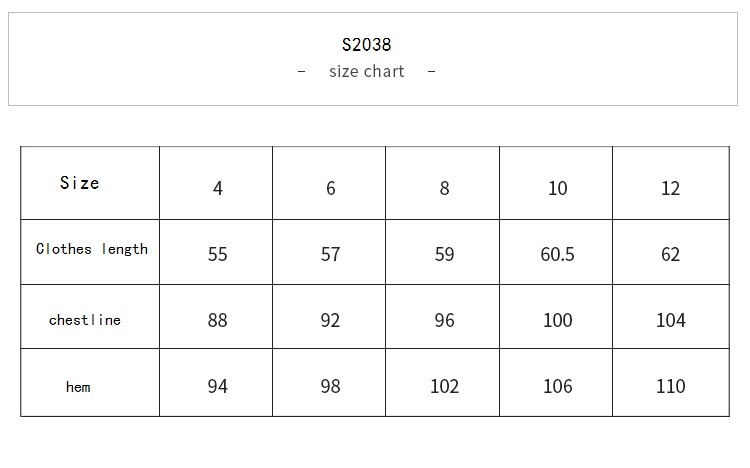Click the chestline value 104
Viewport: 750px width, 468px height.
[x=671, y=320]
